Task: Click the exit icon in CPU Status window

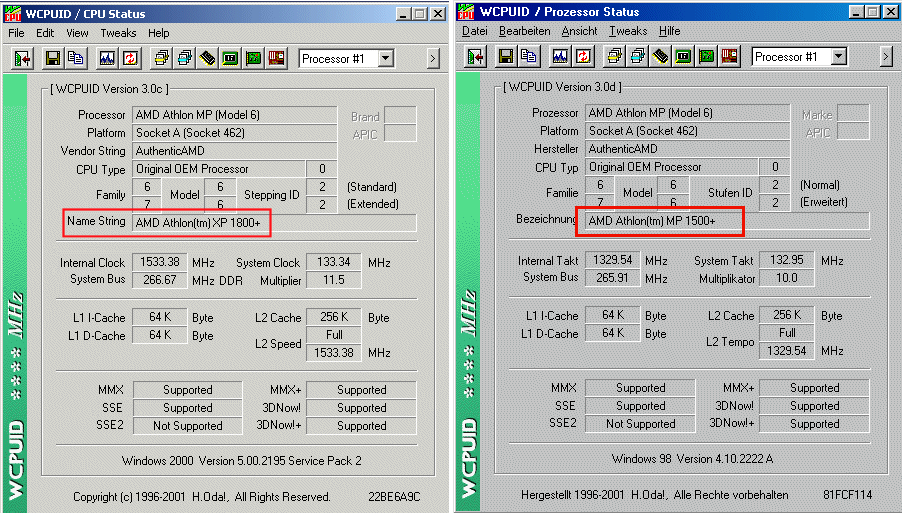Action: [23, 58]
